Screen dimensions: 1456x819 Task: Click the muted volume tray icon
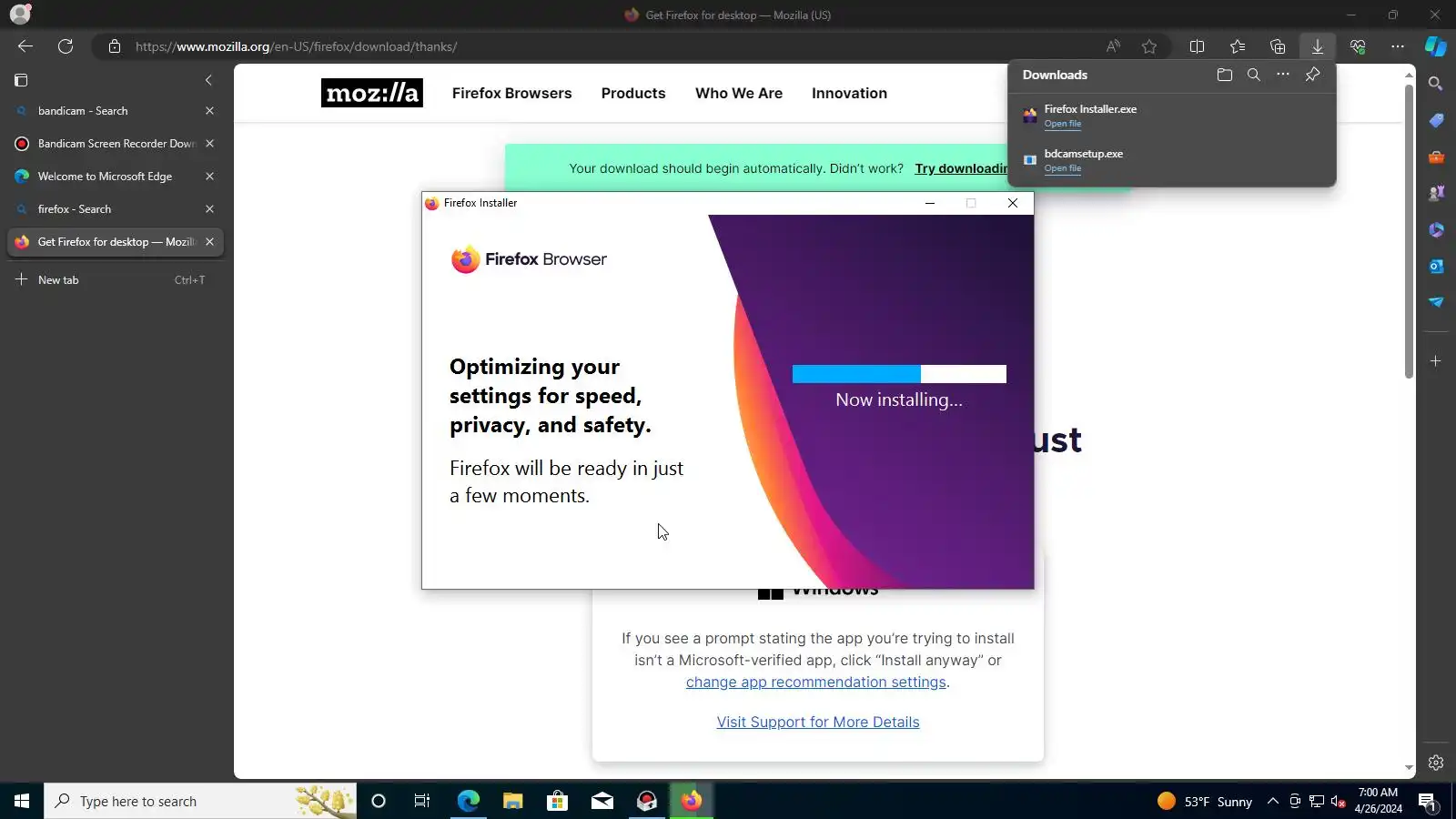click(x=1339, y=801)
